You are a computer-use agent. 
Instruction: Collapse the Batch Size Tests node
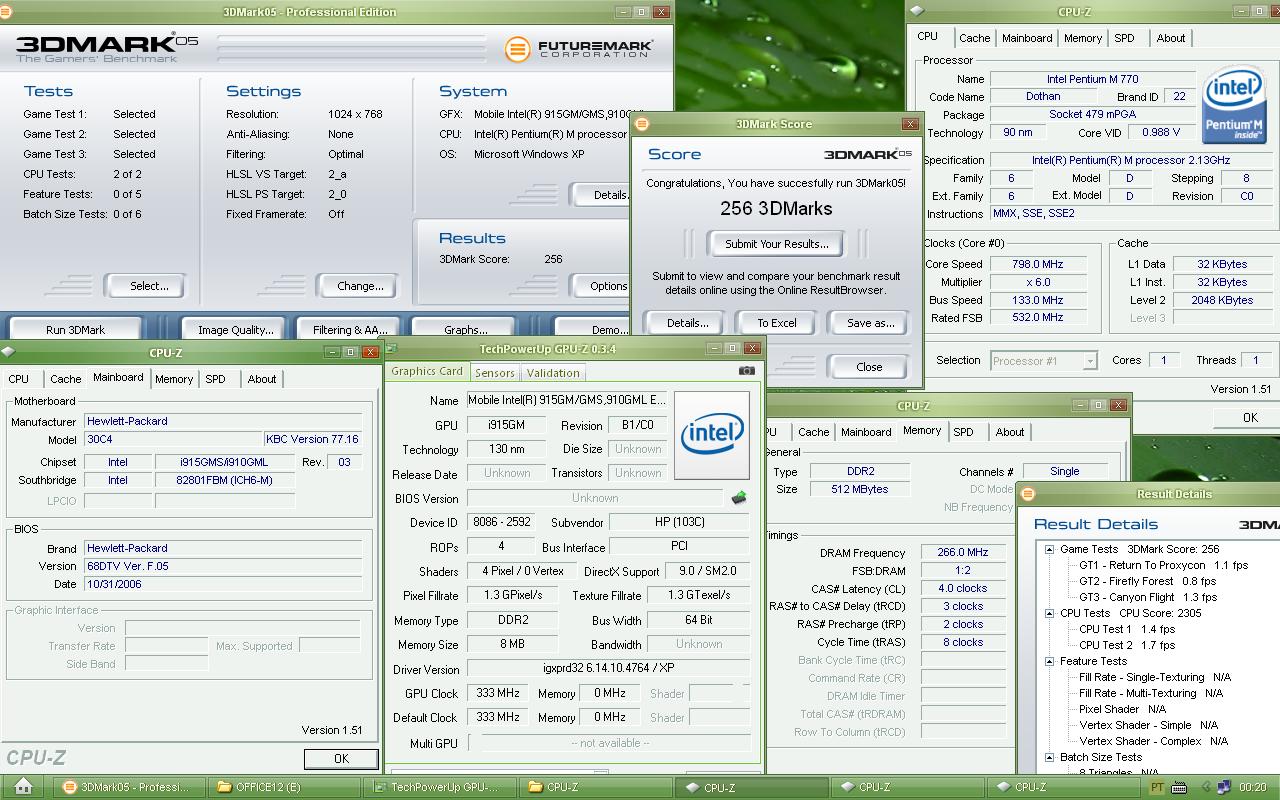coord(1049,757)
